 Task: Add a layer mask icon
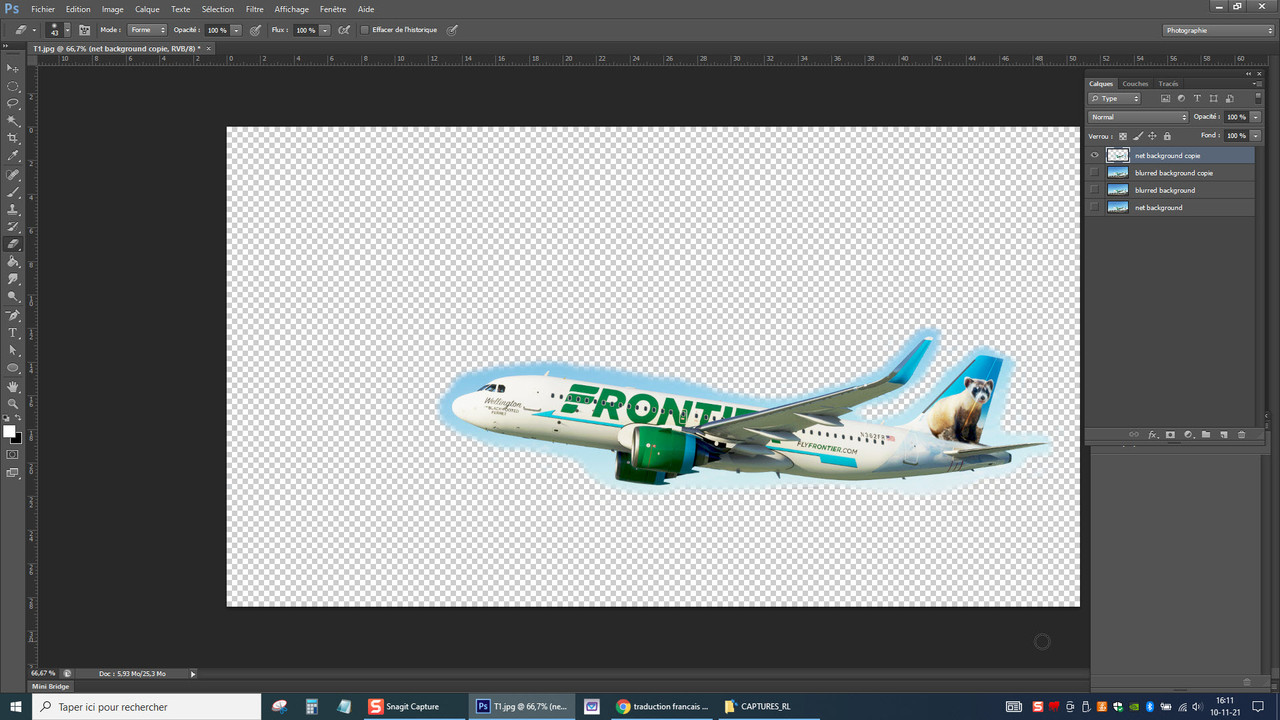tap(1170, 435)
